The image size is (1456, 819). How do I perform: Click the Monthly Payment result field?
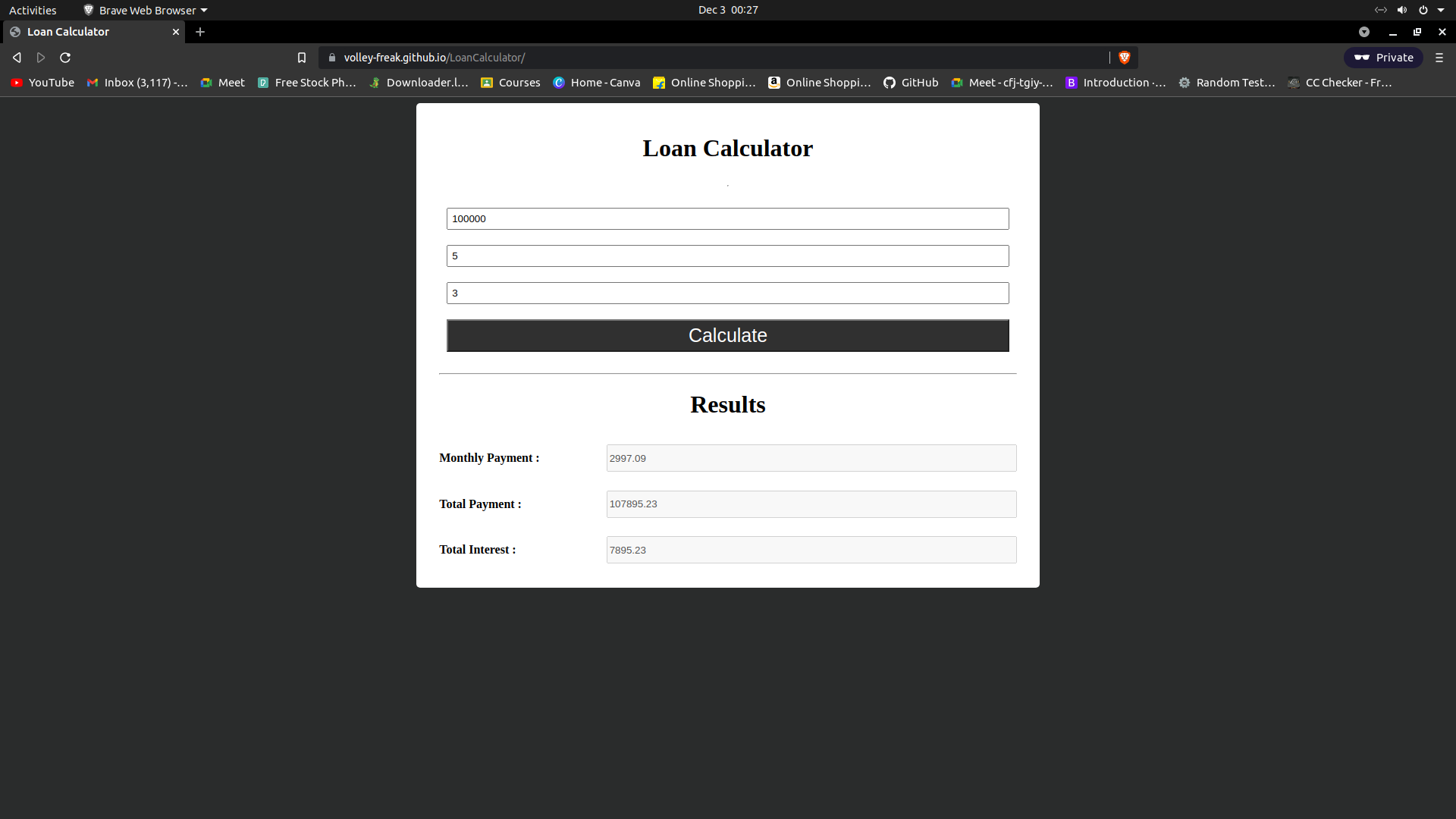coord(811,458)
